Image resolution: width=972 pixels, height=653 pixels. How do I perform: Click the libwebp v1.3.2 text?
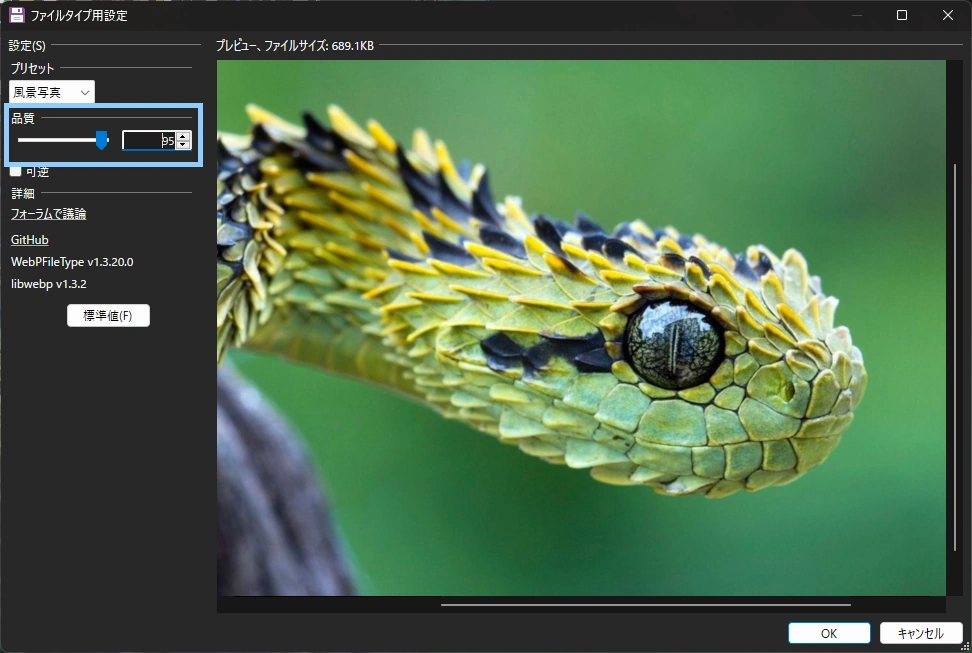click(x=49, y=285)
